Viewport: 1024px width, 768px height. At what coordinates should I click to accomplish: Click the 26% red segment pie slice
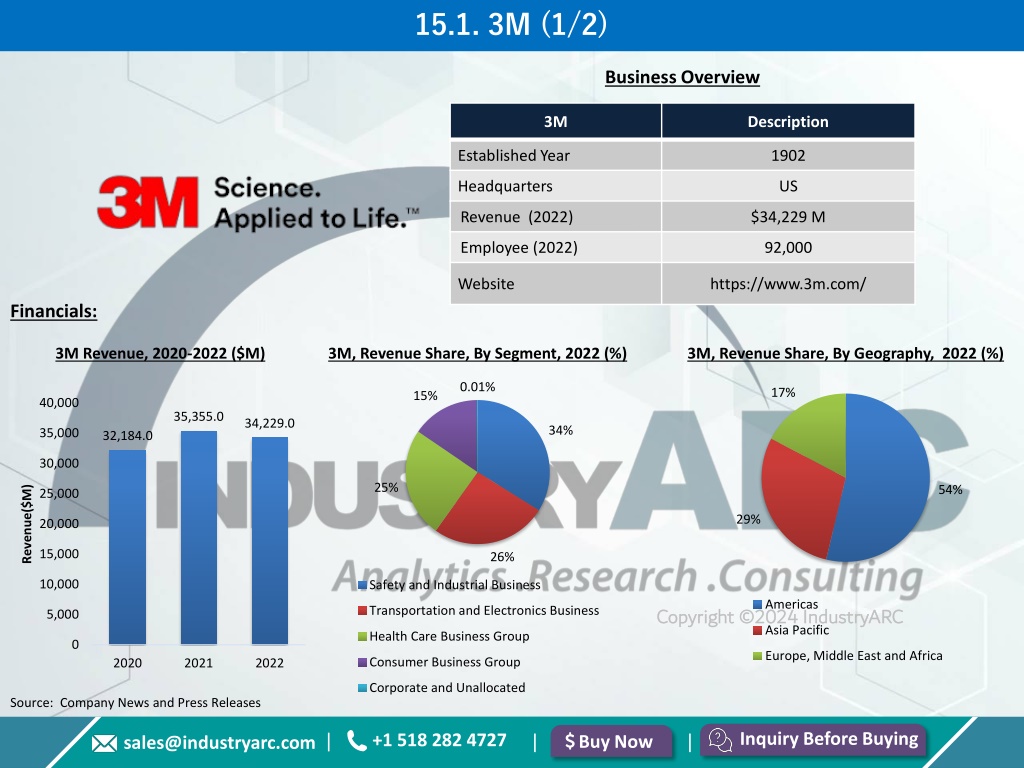[x=488, y=513]
